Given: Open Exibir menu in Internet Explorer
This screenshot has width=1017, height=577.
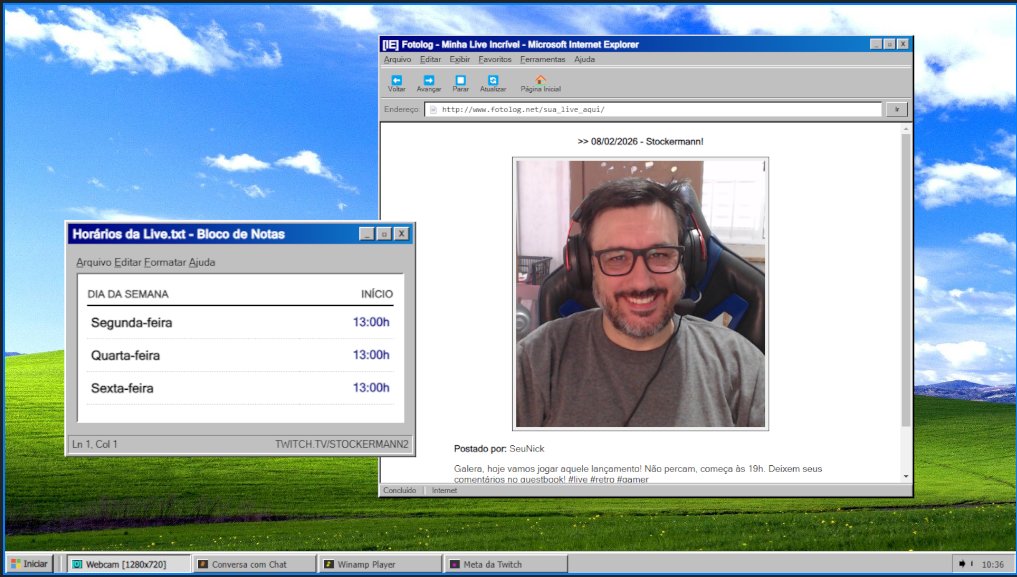Looking at the screenshot, I should 460,59.
